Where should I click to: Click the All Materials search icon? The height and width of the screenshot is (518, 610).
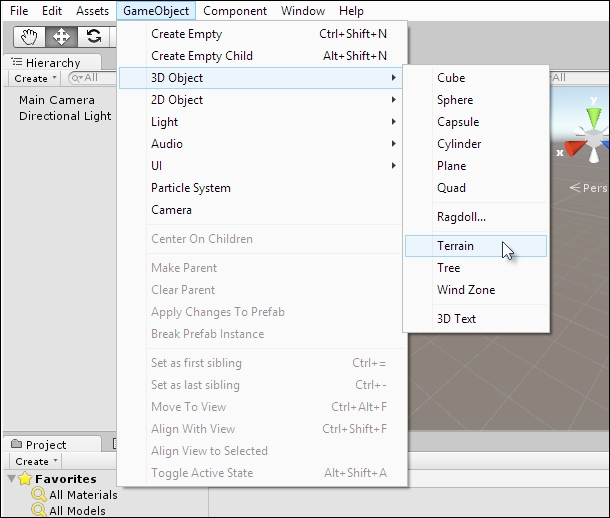tap(39, 495)
